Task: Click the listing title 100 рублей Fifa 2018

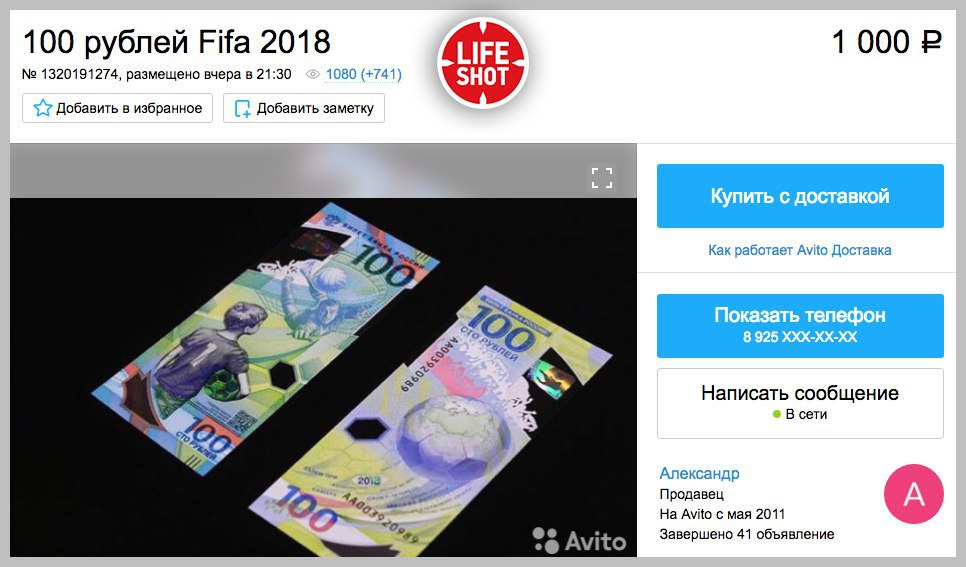Action: click(x=177, y=42)
